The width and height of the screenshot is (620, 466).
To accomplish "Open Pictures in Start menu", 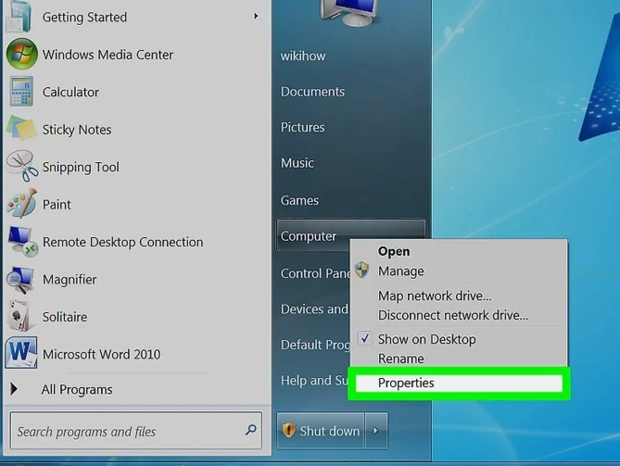I will 303,127.
